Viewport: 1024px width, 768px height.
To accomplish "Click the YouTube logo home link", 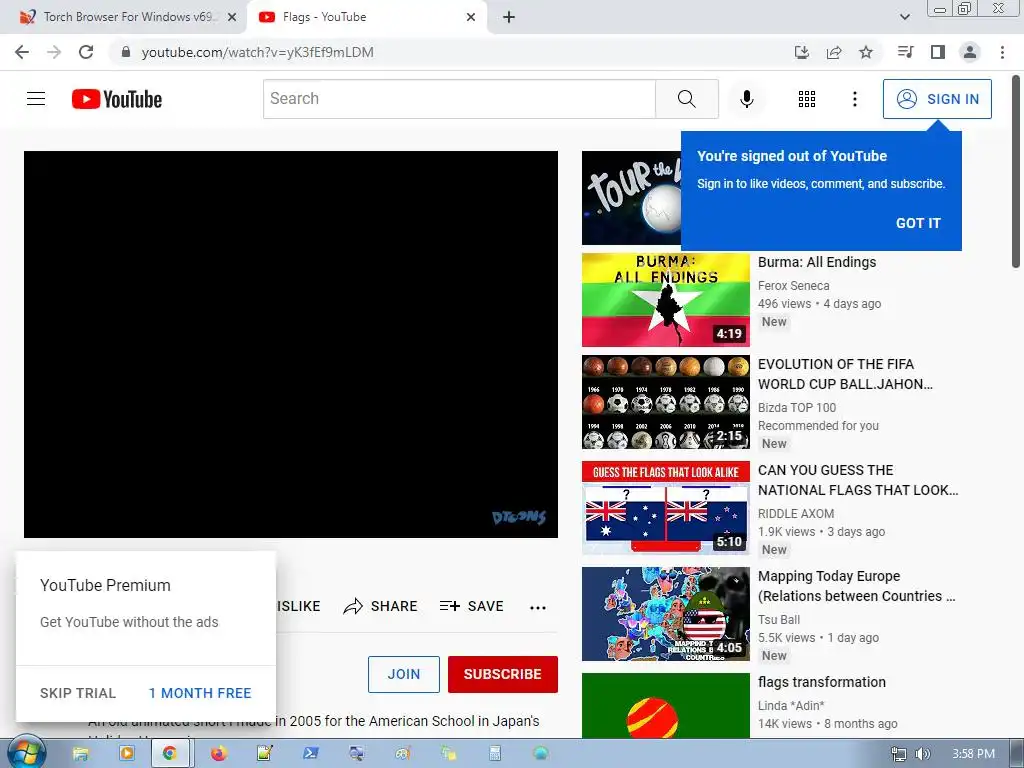I will (117, 99).
